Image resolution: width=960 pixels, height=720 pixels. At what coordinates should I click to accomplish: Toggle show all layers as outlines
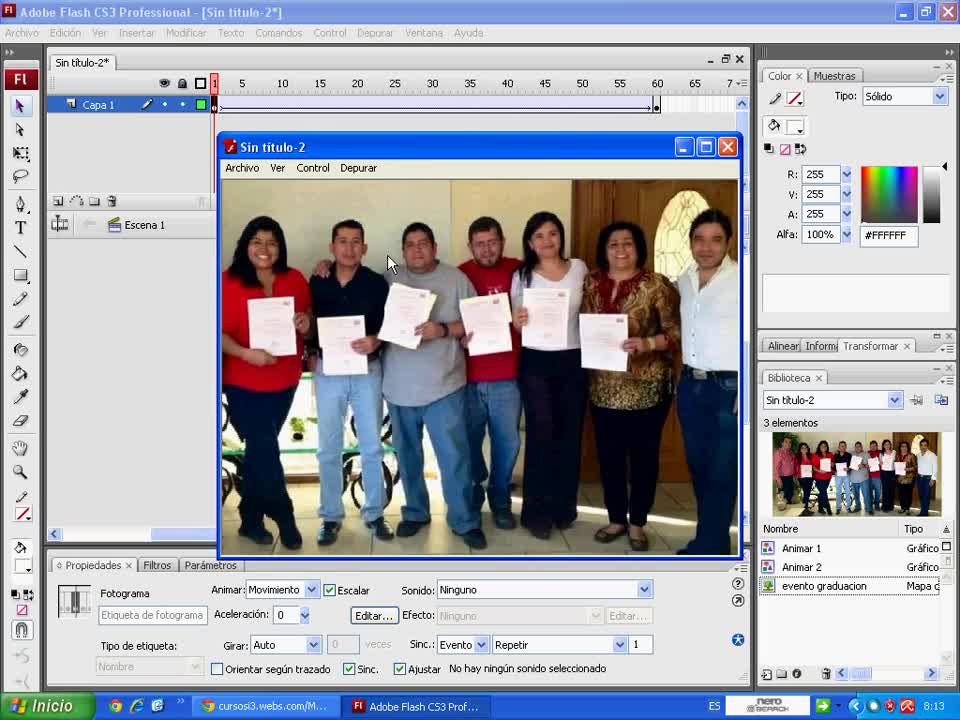coord(200,83)
